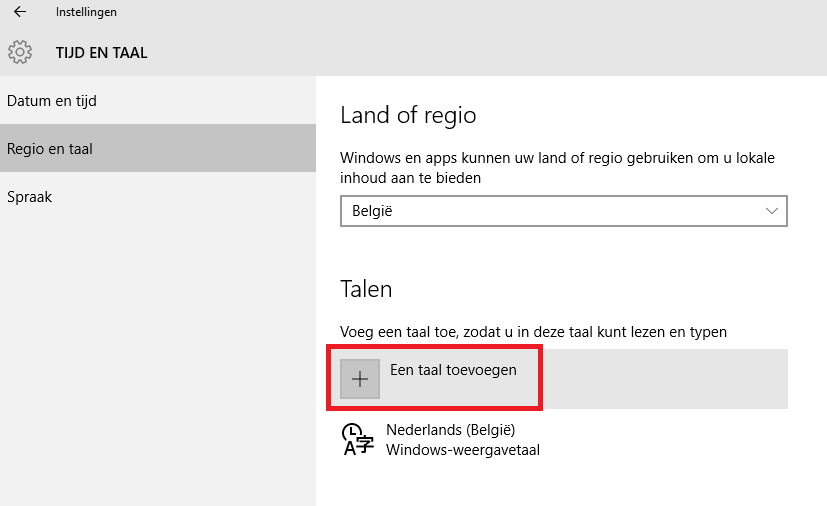Expand the region list via chevron arrow
This screenshot has height=506, width=827.
[772, 211]
